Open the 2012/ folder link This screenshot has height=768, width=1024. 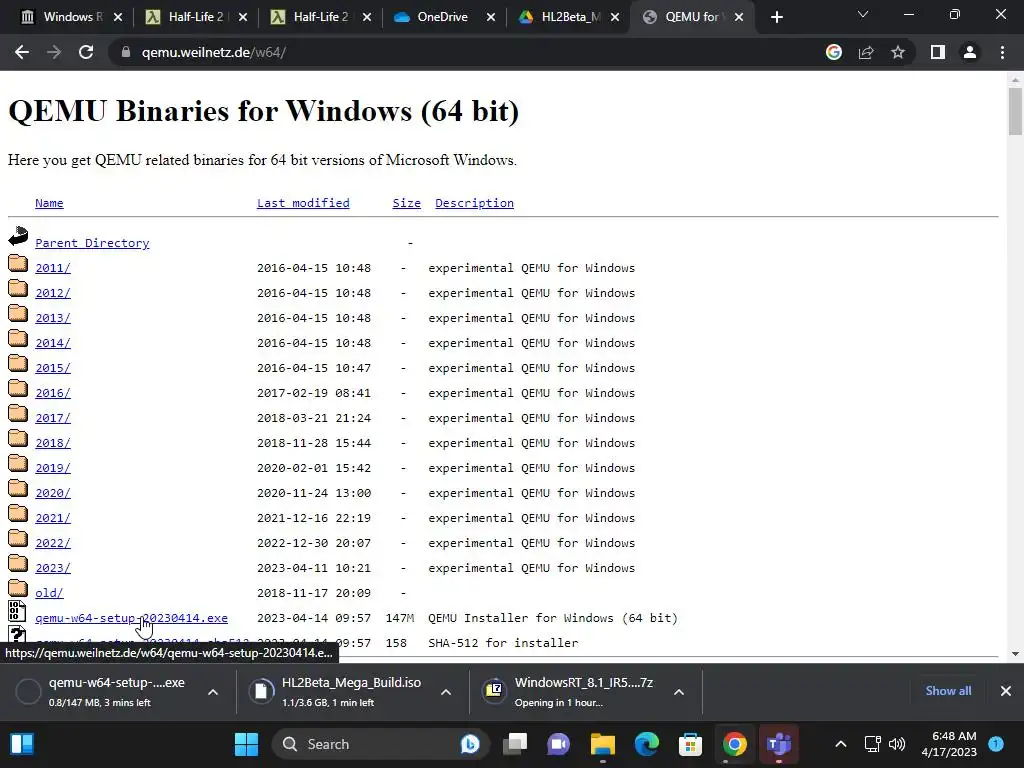[x=53, y=293]
